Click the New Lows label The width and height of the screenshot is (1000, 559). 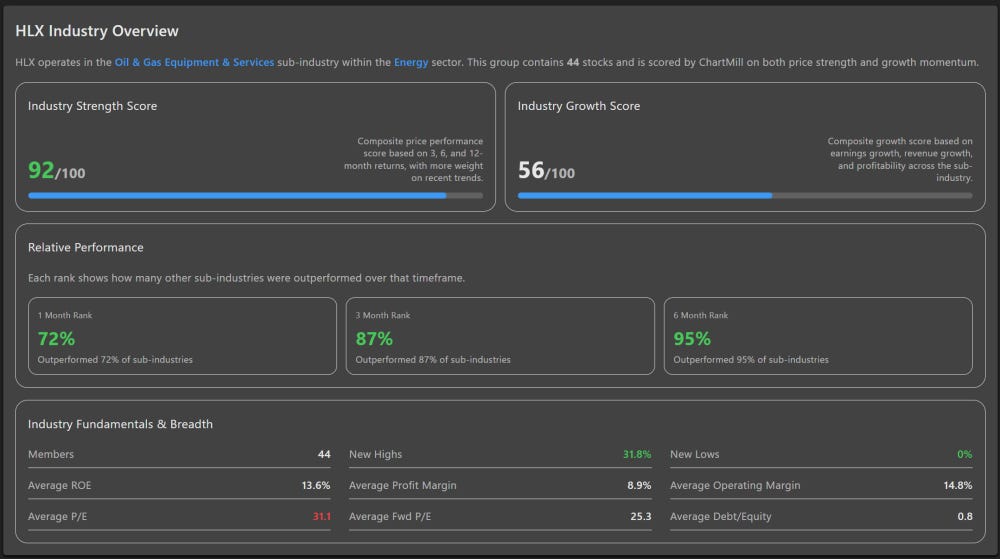coord(695,454)
